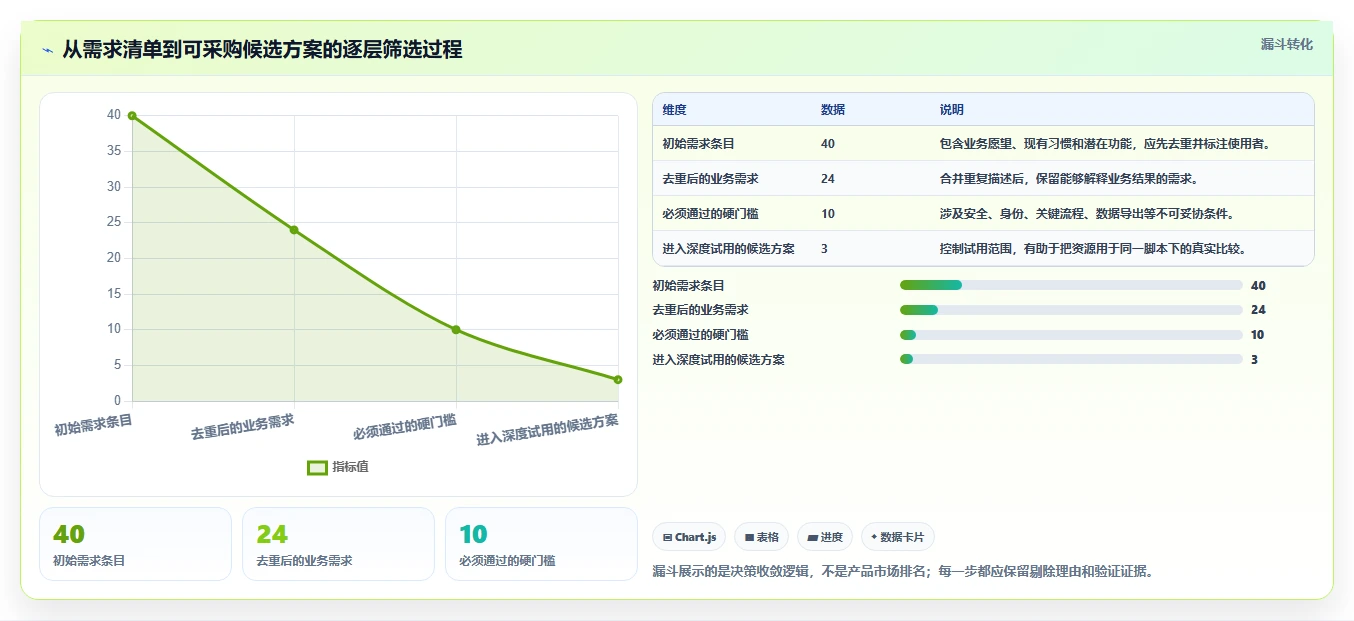
Task: Click the chart data point at value 24
Action: coord(294,230)
